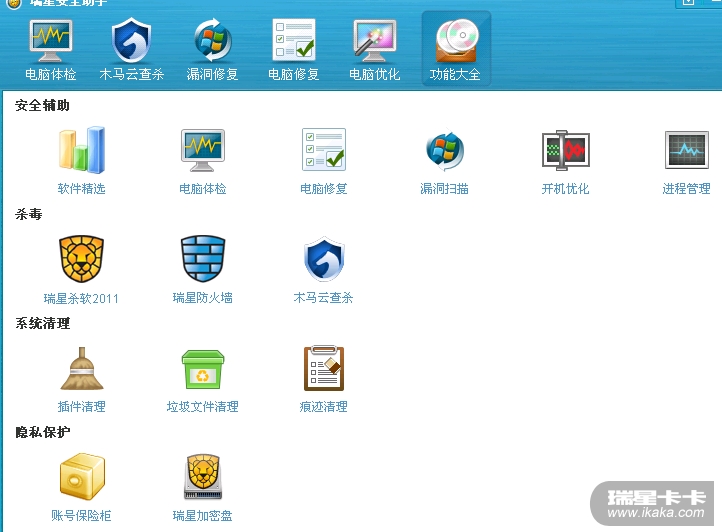Image resolution: width=722 pixels, height=532 pixels.
Task: Launch 瑞星杀软2011 lion shield icon
Action: [82, 259]
